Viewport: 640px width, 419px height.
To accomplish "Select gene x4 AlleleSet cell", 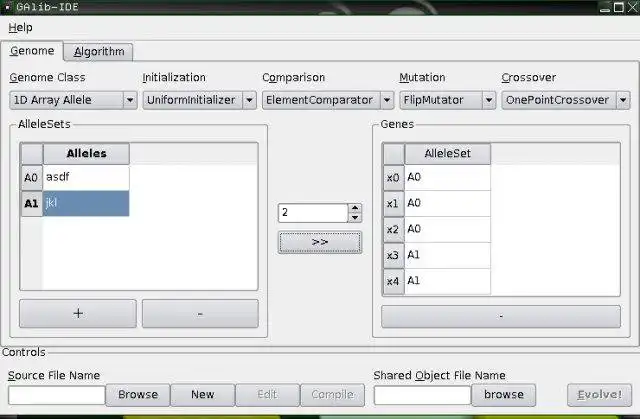I will pos(447,281).
